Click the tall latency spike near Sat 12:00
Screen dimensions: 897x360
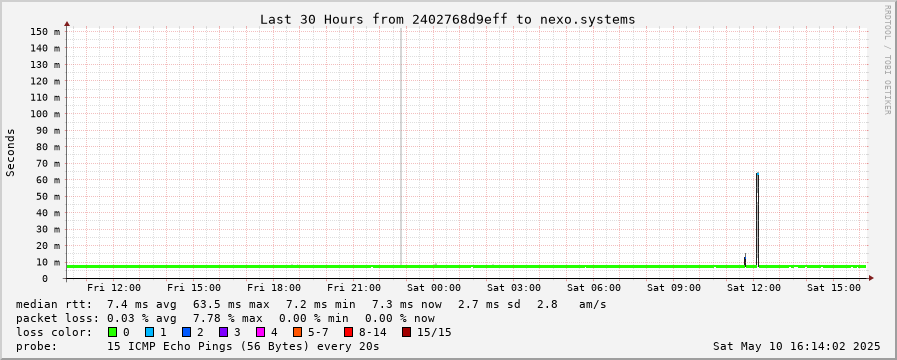pyautogui.click(x=757, y=220)
